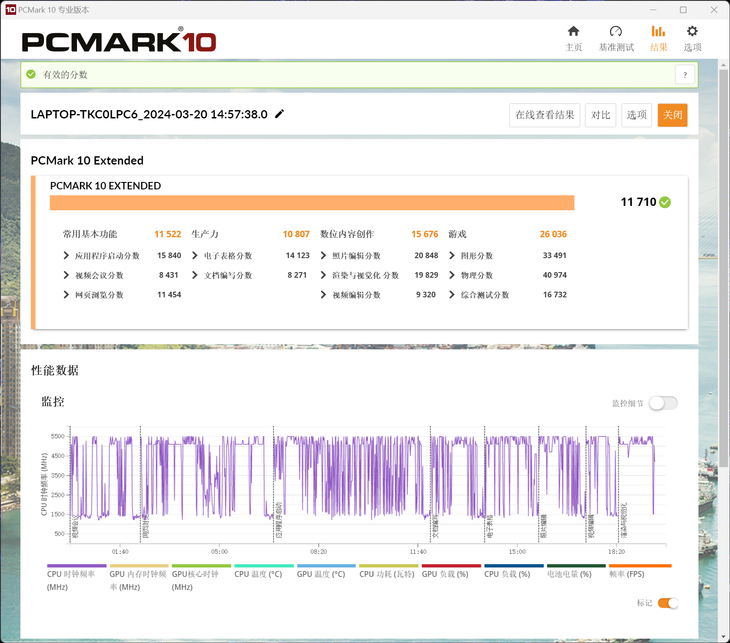730x643 pixels.
Task: Click the green check beside score 11 710
Action: coord(665,202)
